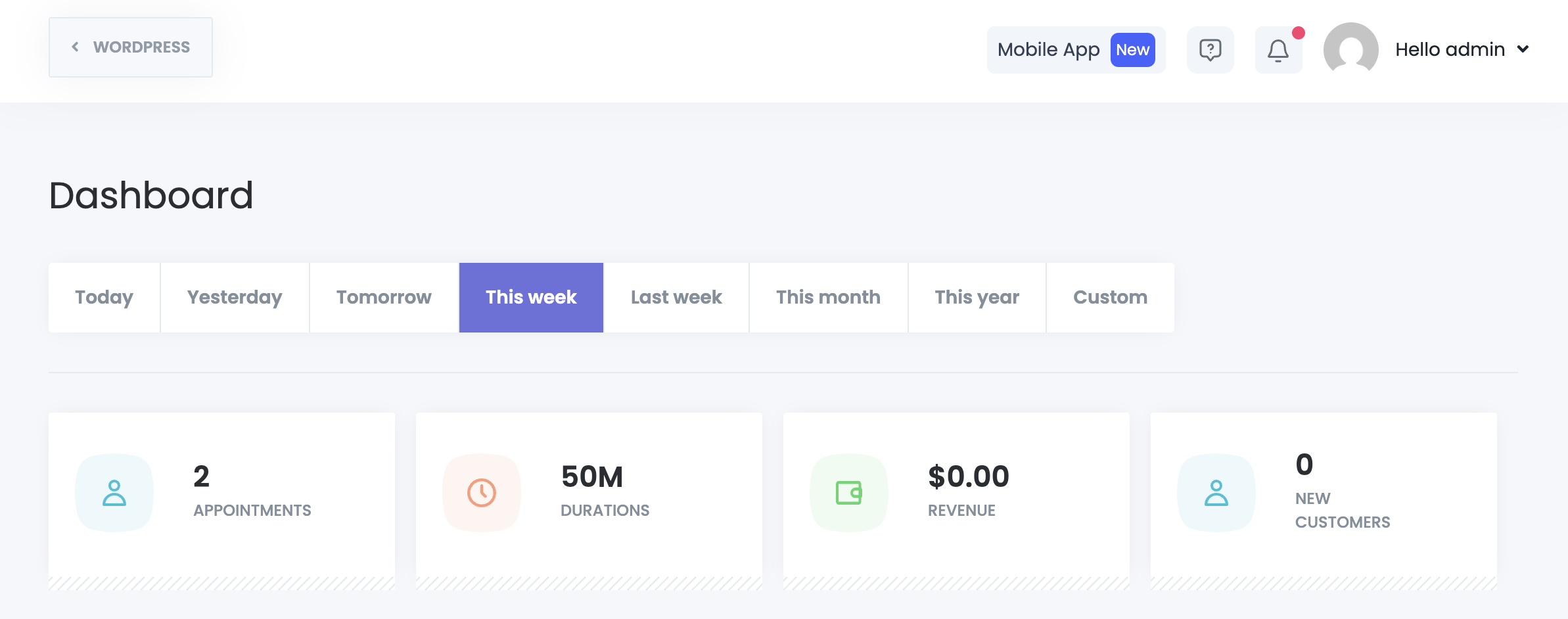
Task: Click the back arrow beside WORDPRESS
Action: point(76,47)
